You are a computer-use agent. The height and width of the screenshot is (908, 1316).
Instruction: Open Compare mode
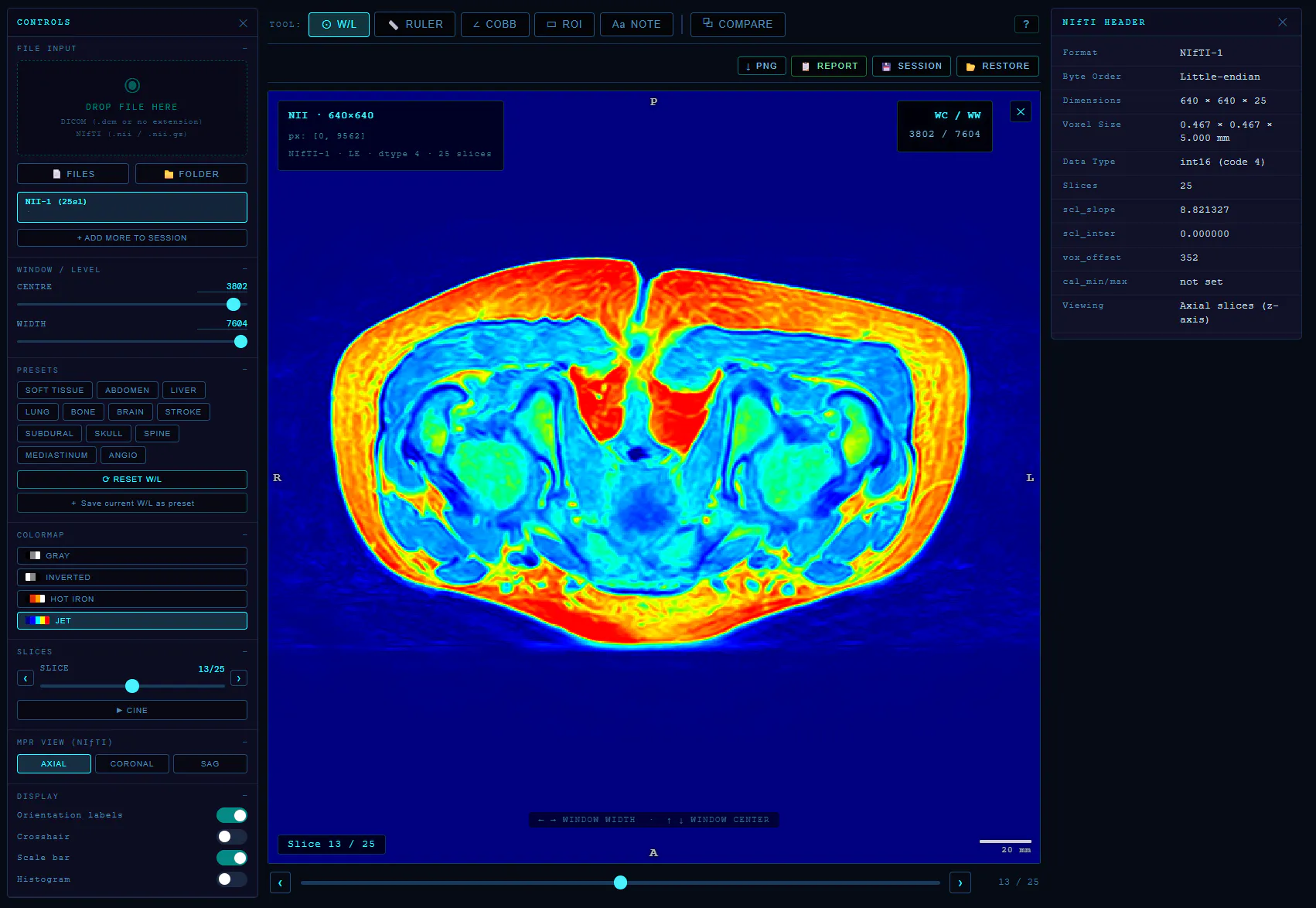[738, 25]
